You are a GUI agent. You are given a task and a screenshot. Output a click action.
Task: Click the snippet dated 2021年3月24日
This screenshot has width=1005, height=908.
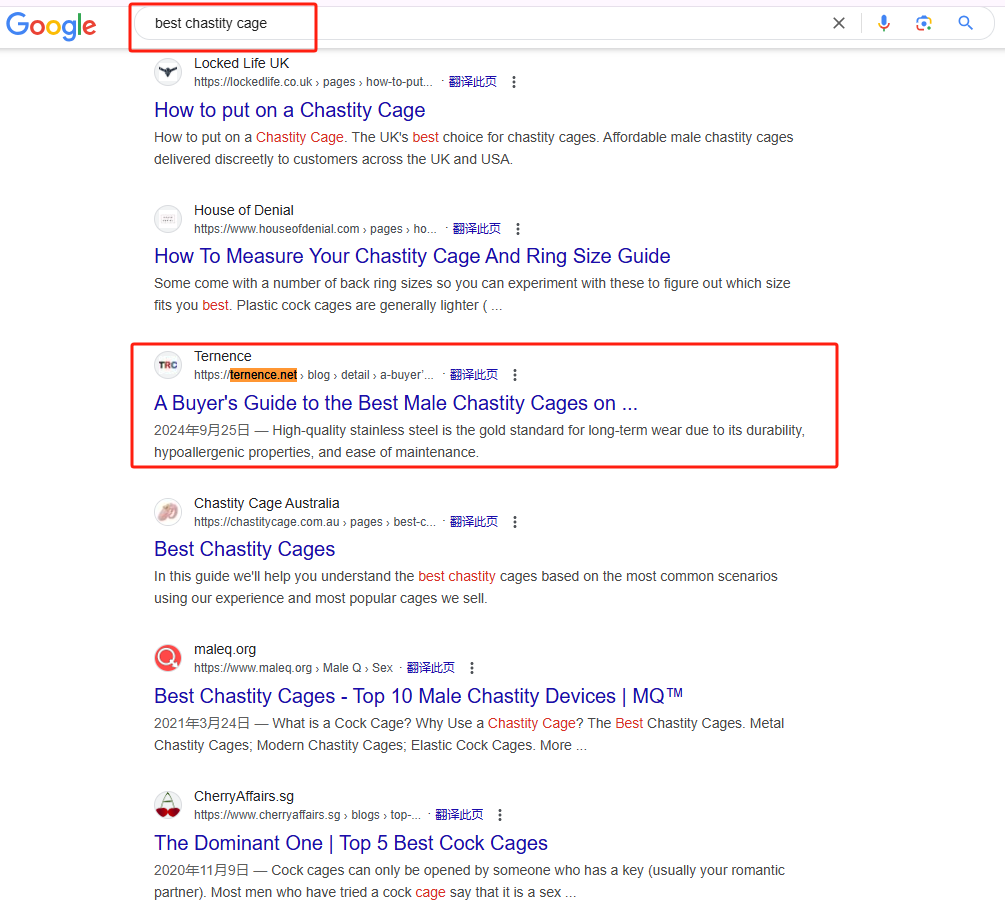pos(469,734)
